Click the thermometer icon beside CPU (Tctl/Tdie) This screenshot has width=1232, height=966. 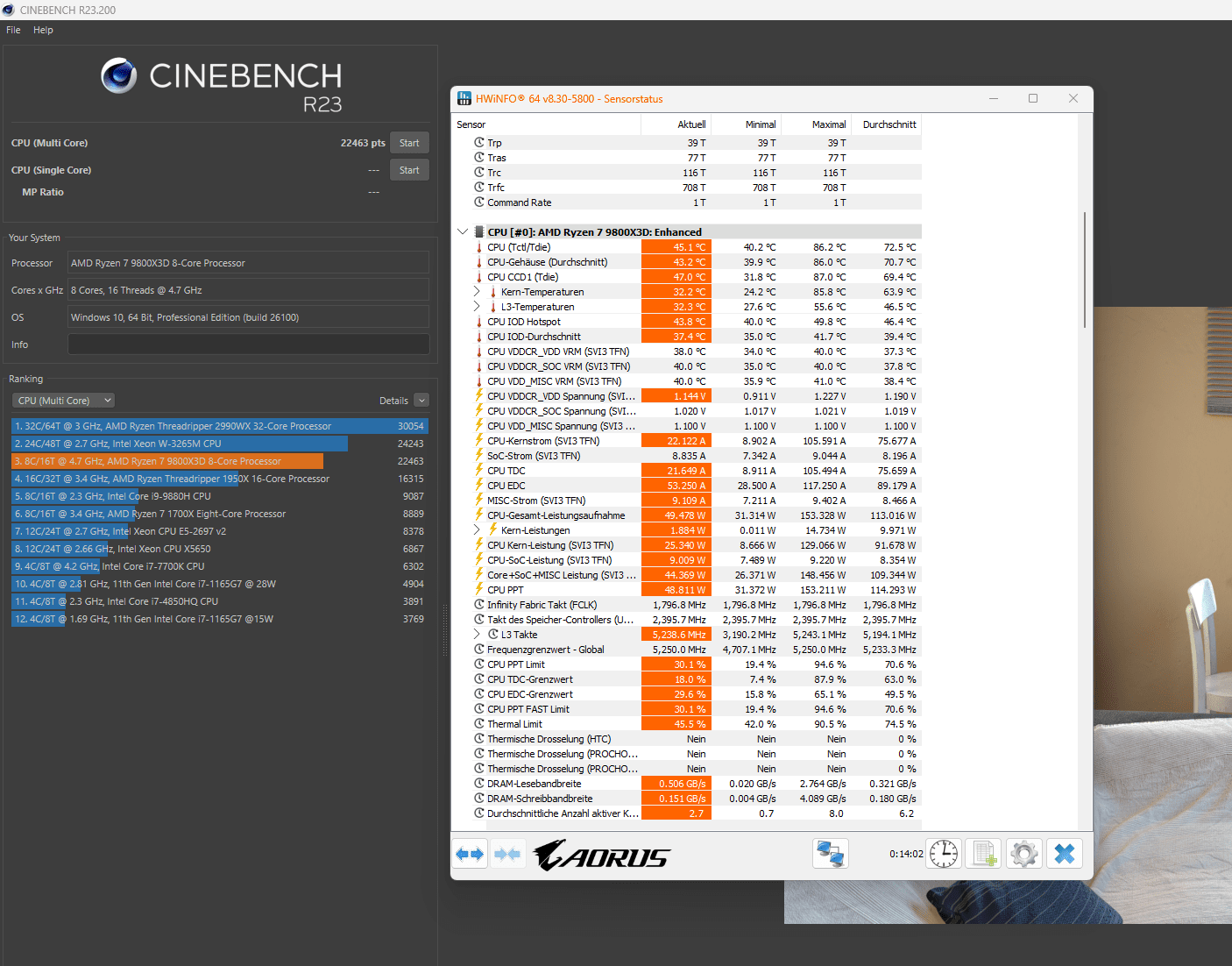point(479,247)
